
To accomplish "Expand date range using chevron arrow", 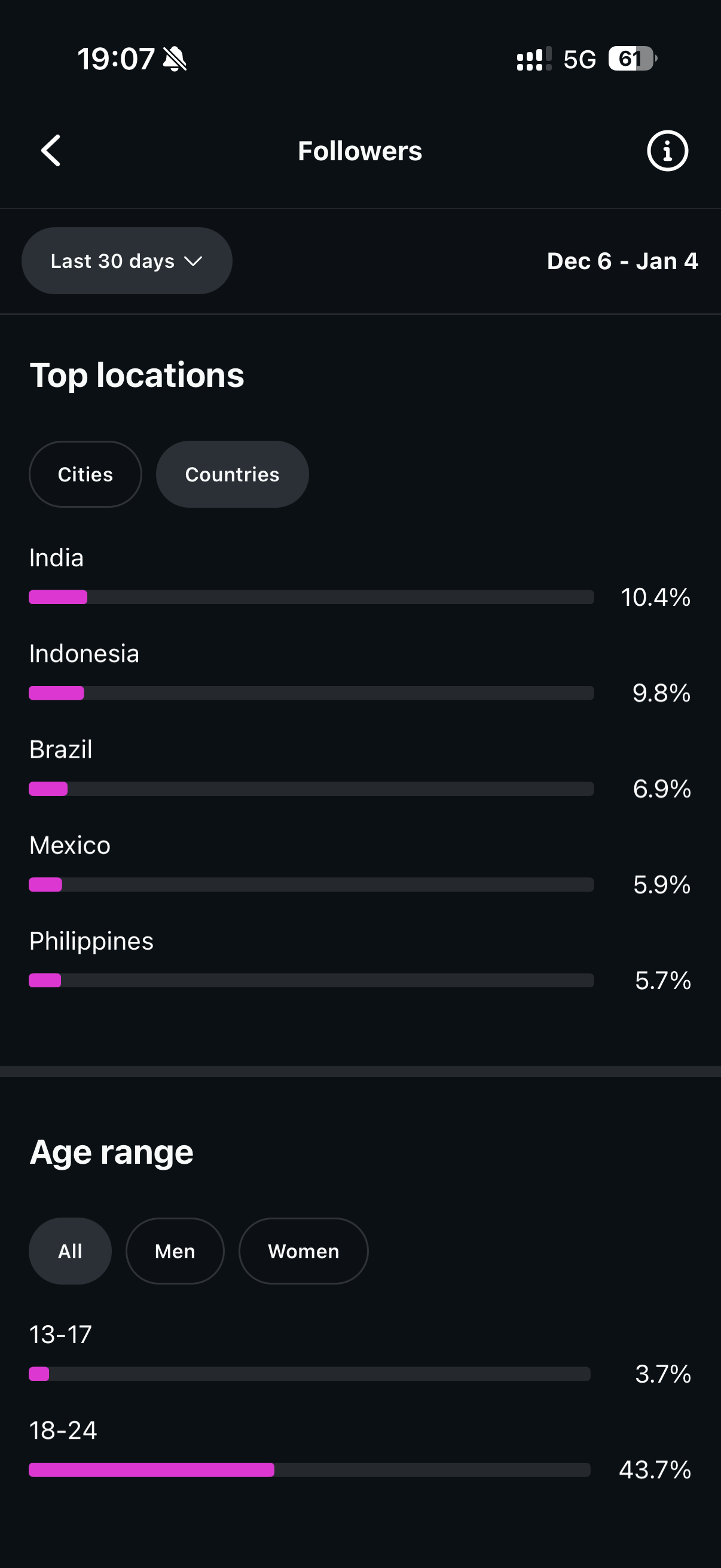I will [x=194, y=261].
